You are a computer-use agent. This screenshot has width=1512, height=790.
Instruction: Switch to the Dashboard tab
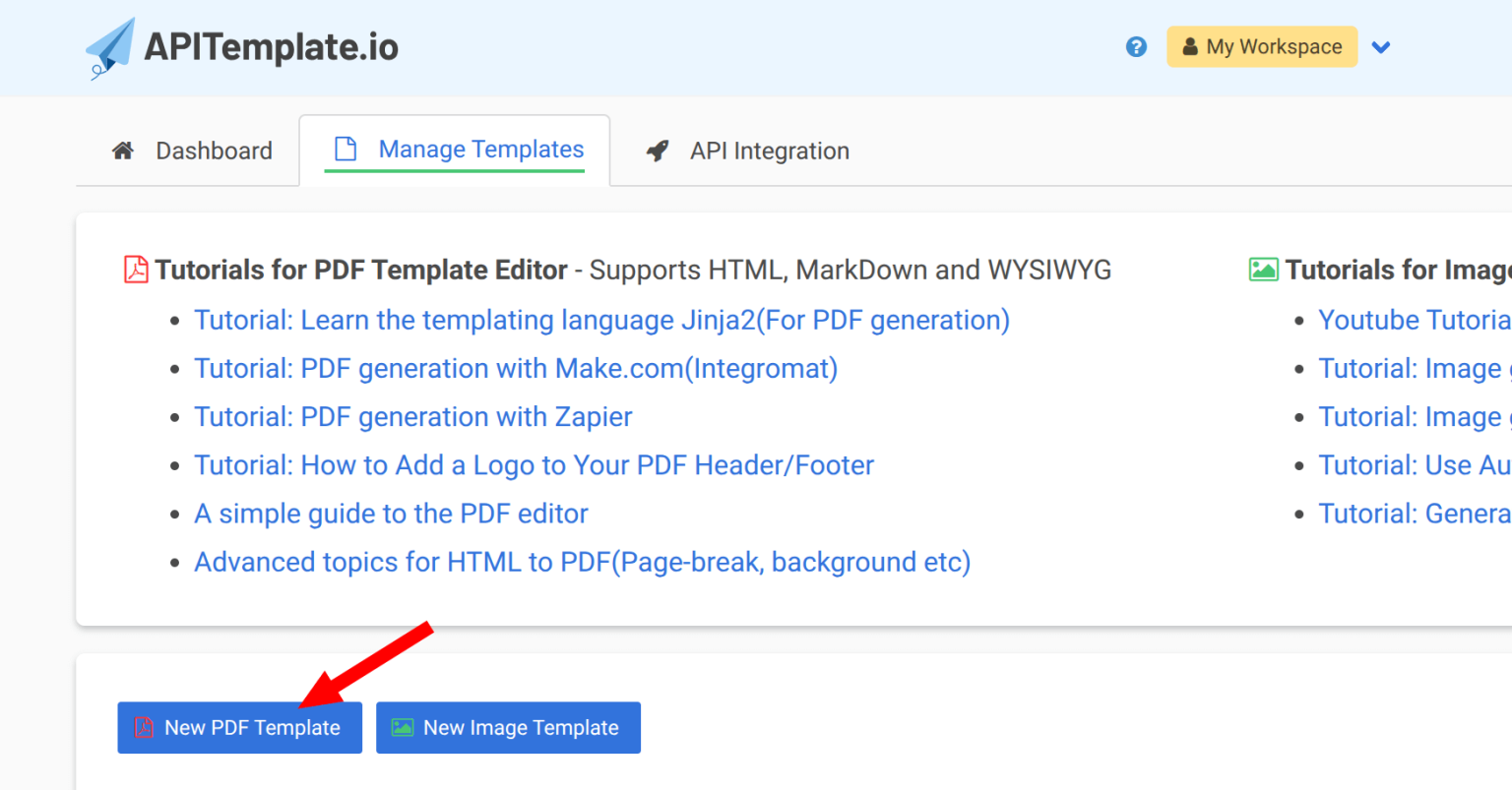(x=214, y=151)
